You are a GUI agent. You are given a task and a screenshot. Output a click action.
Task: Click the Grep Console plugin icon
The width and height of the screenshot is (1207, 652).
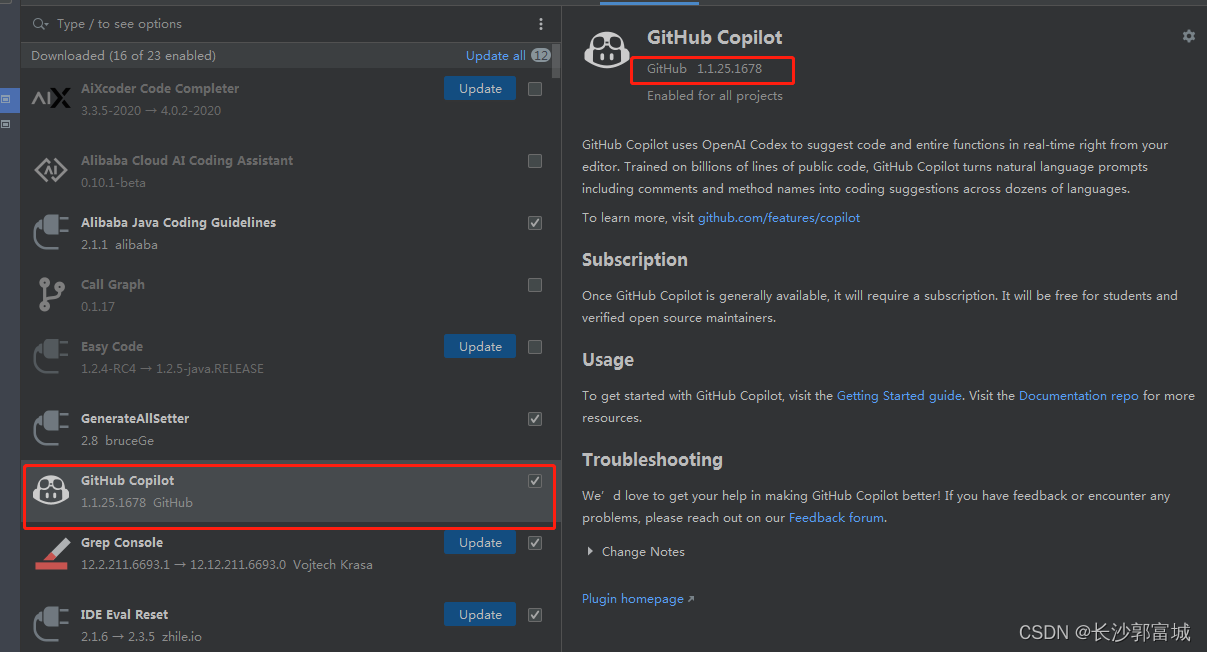[x=51, y=552]
